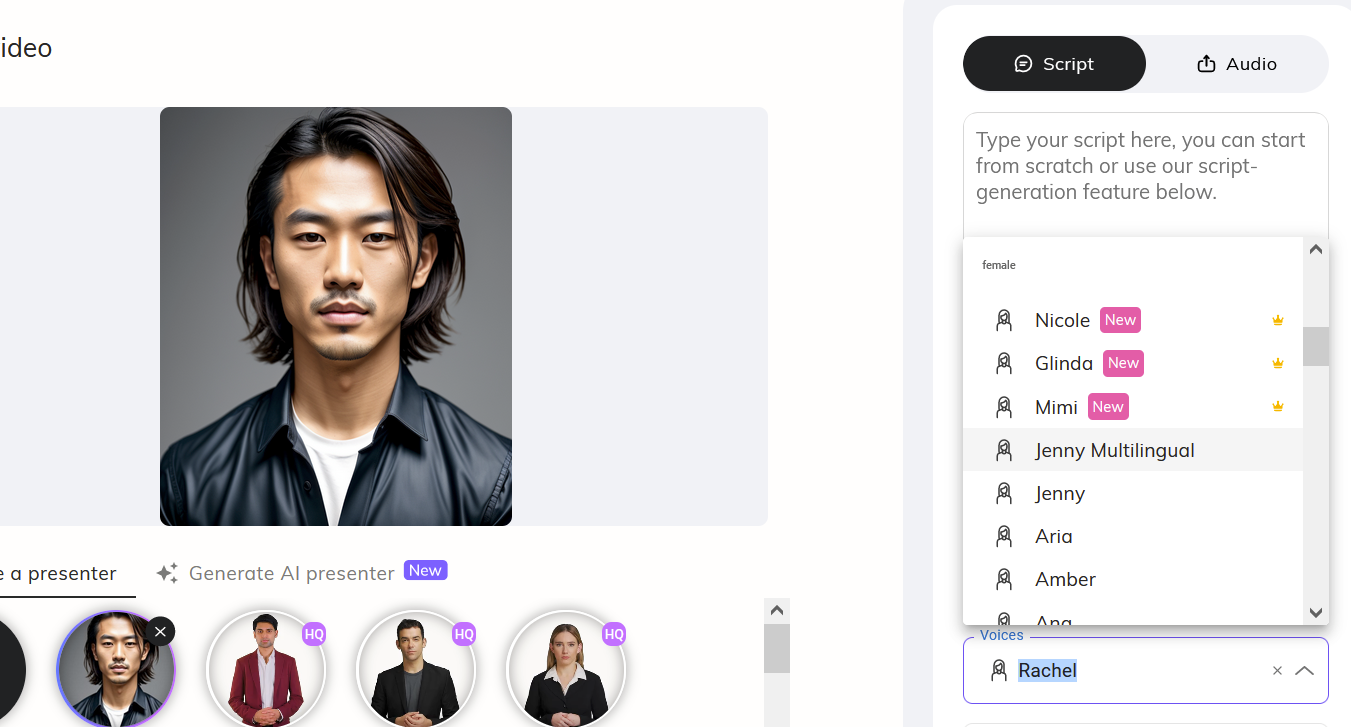Click the voice list scrollbar thumb
This screenshot has width=1351, height=727.
click(1316, 346)
